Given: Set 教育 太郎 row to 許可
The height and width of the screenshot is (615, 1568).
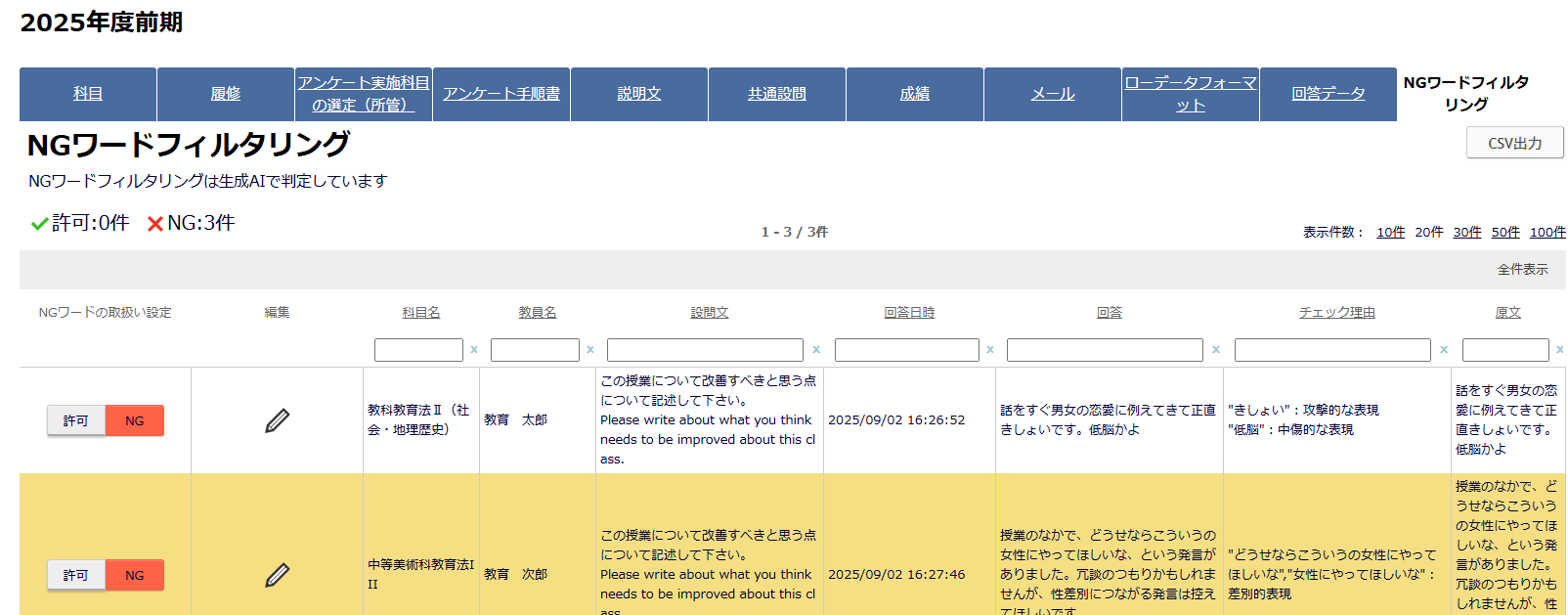Looking at the screenshot, I should (76, 420).
